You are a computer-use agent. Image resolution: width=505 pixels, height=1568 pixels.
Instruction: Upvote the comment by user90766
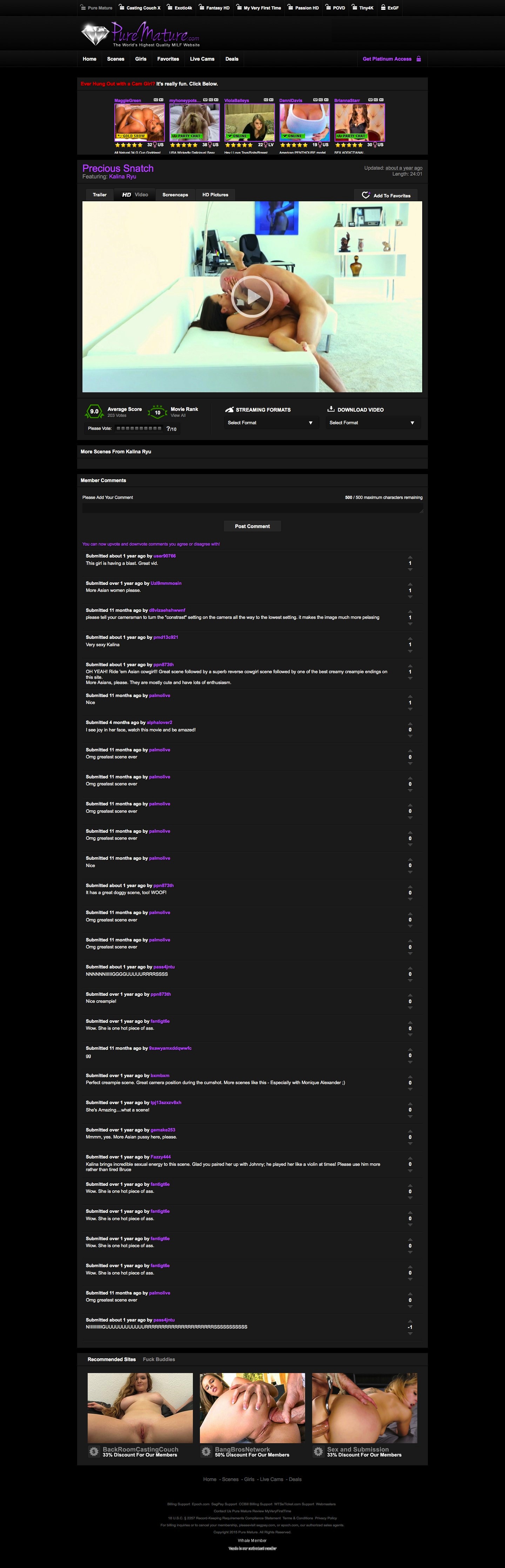tap(410, 557)
